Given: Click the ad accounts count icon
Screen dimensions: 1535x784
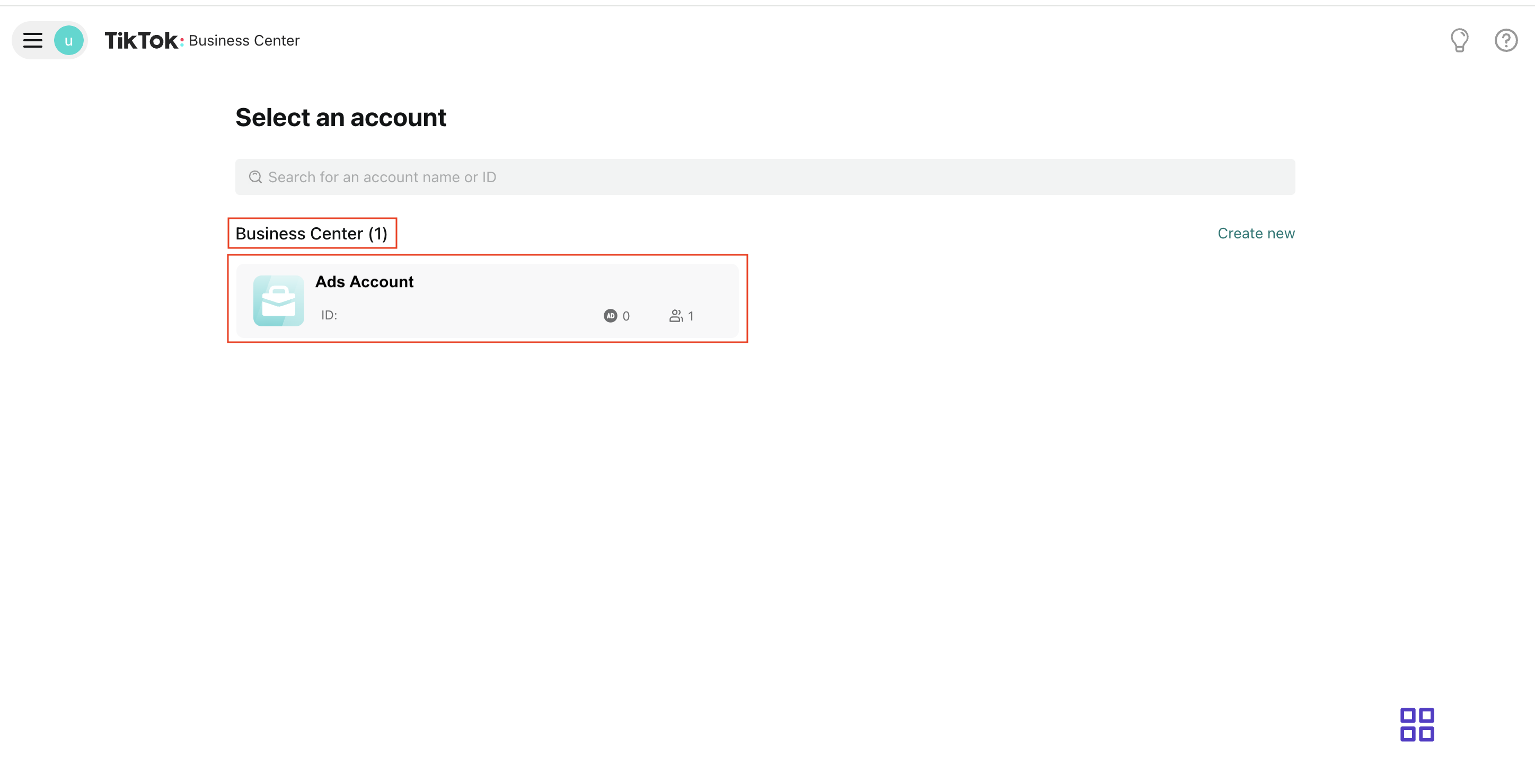Looking at the screenshot, I should point(610,316).
